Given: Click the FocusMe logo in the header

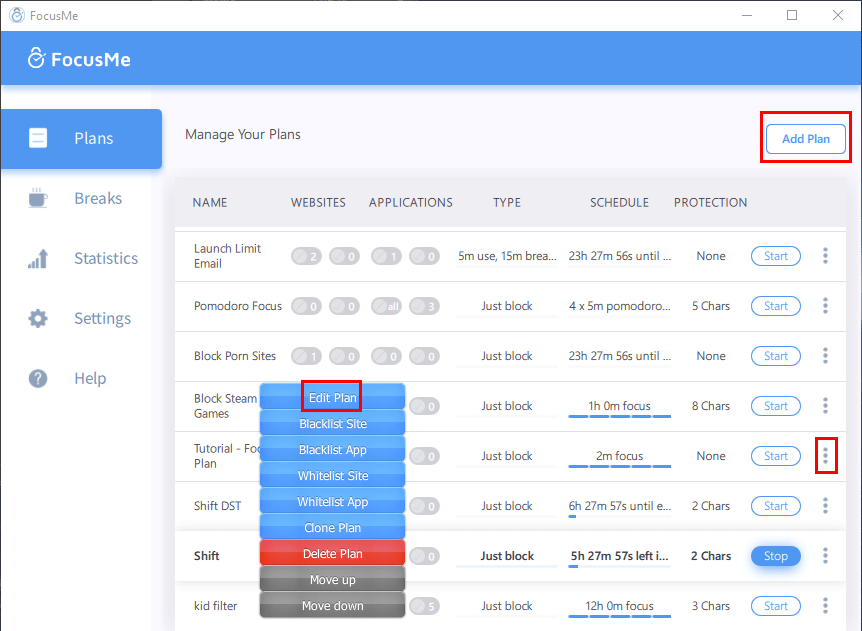Looking at the screenshot, I should (80, 59).
